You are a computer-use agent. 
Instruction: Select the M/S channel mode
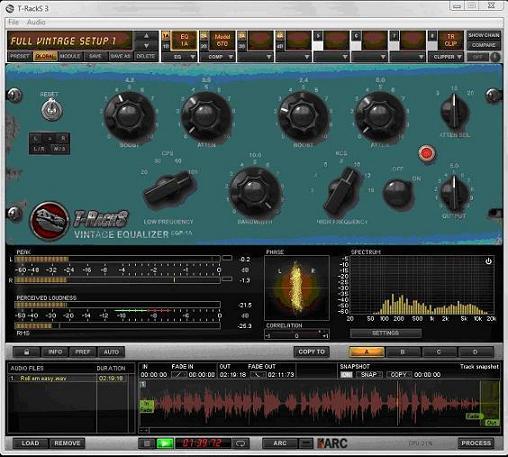pyautogui.click(x=60, y=149)
